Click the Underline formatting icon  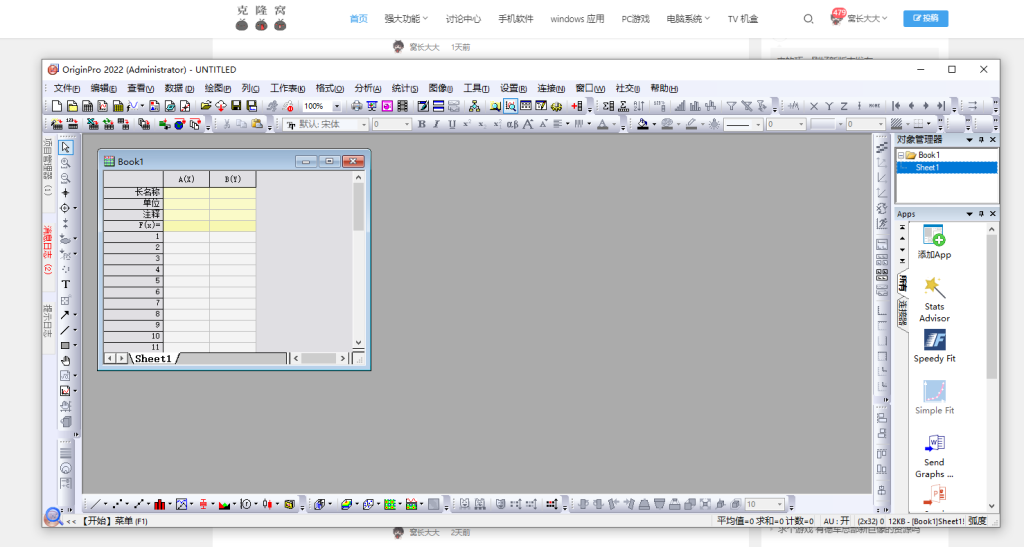[451, 124]
